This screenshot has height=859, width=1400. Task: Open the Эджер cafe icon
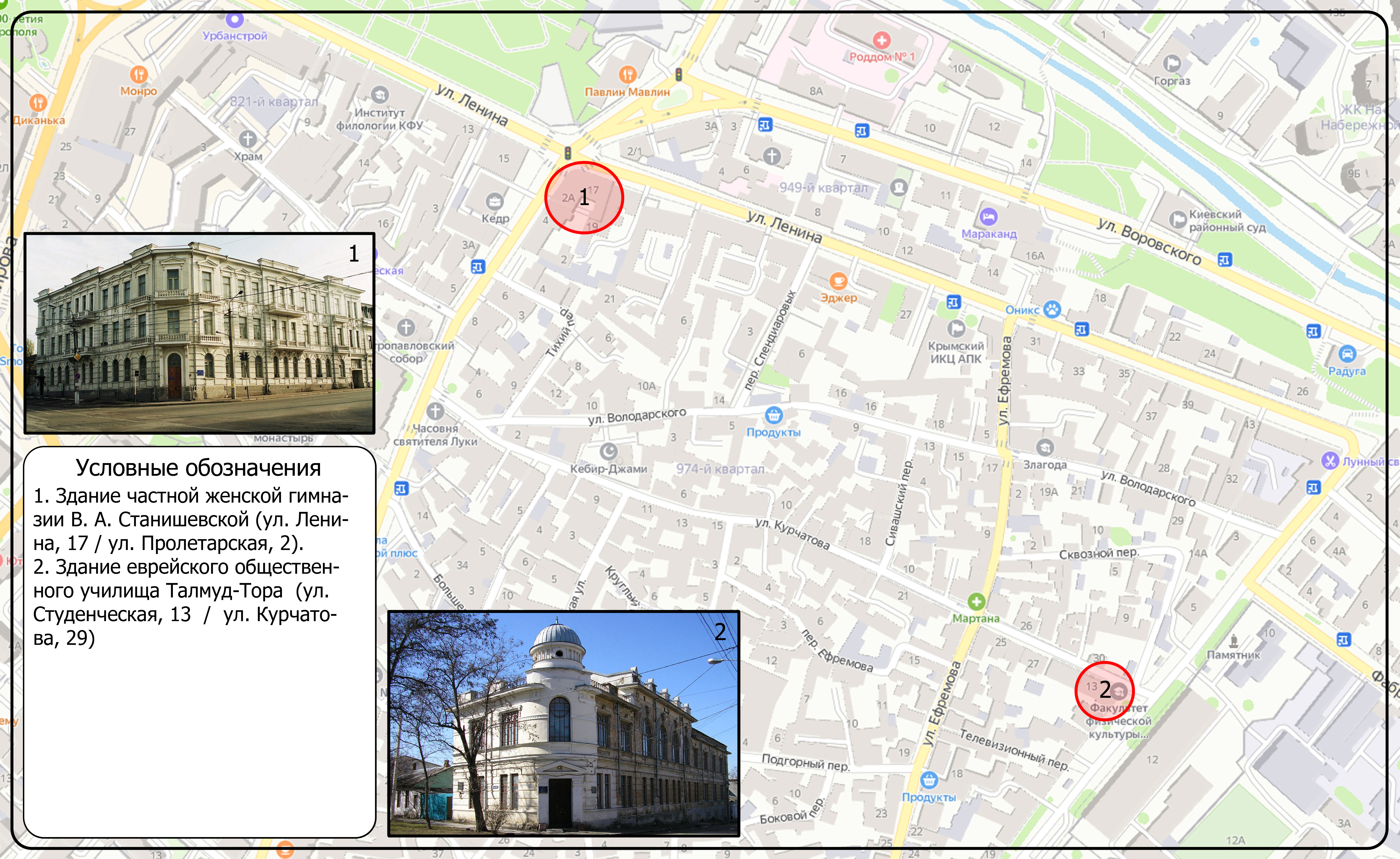pyautogui.click(x=839, y=281)
